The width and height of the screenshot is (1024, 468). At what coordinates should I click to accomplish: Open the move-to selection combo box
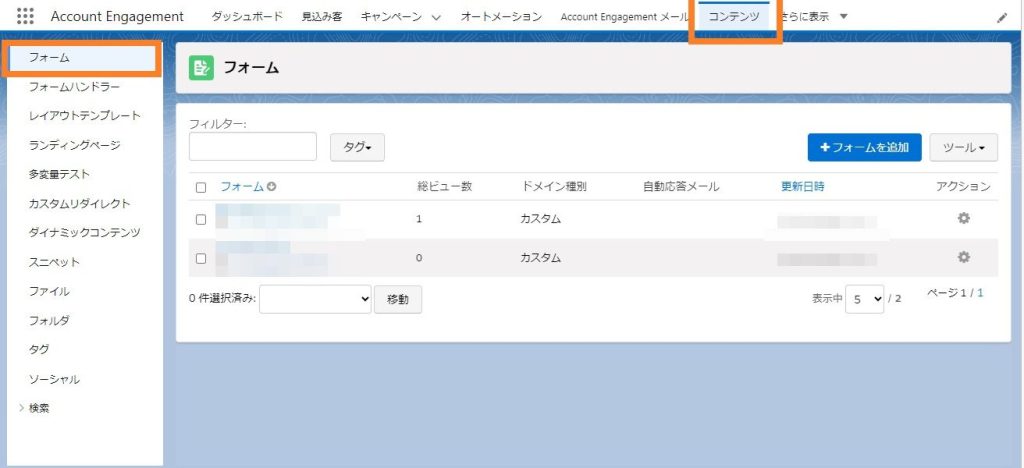click(315, 299)
